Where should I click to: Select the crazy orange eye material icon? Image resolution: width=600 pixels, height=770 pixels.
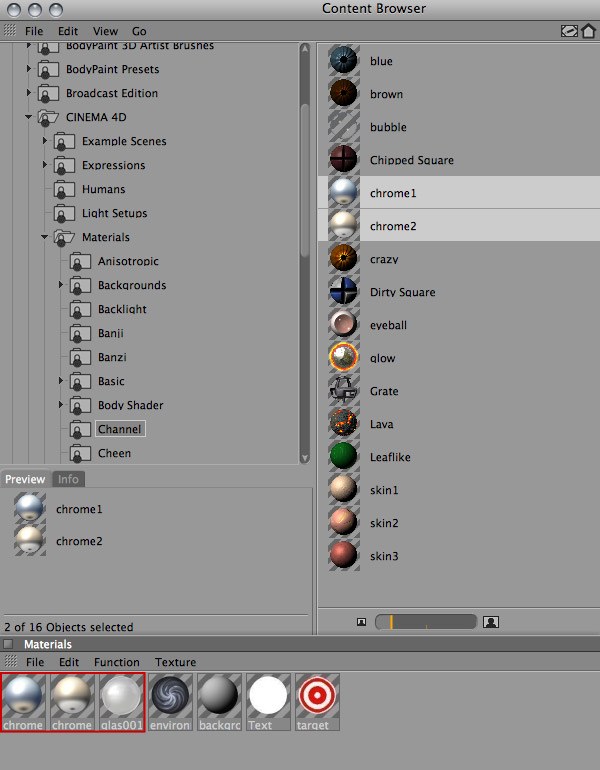[344, 259]
